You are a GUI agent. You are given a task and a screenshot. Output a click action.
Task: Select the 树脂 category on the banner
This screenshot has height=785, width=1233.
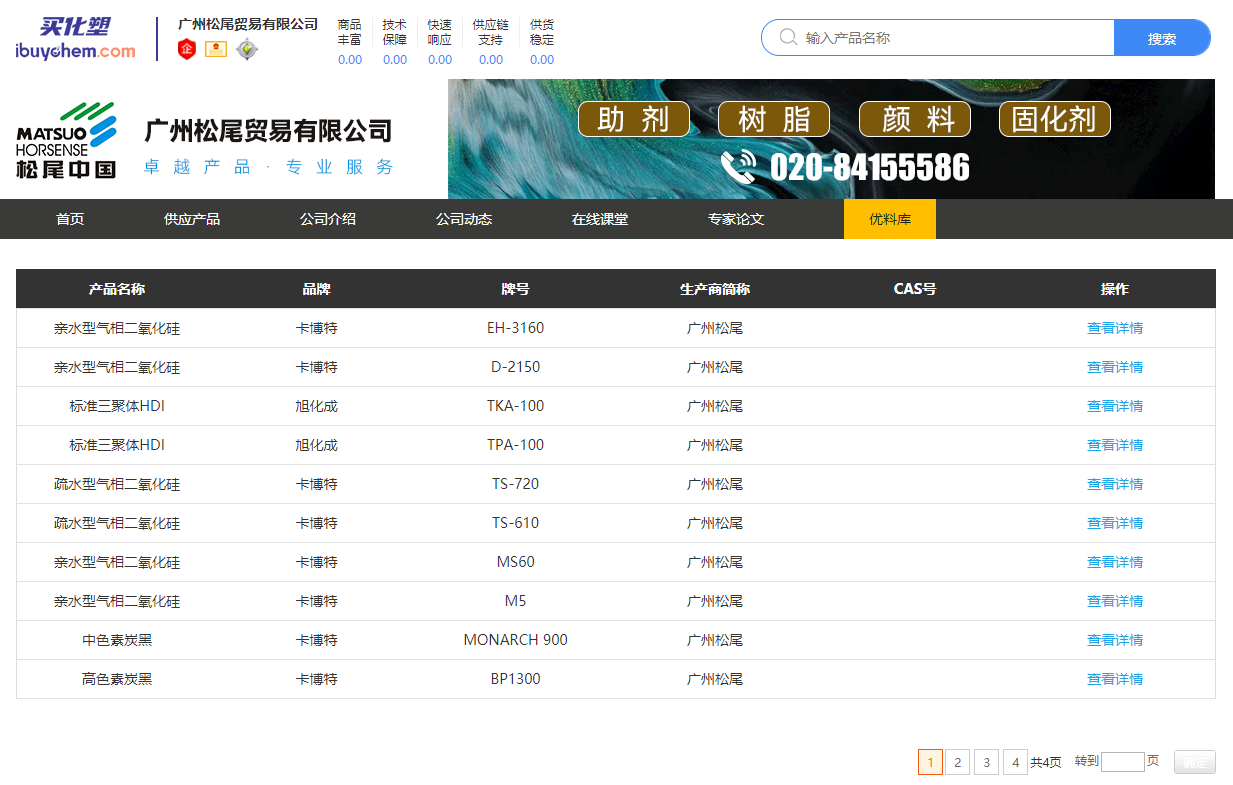774,120
